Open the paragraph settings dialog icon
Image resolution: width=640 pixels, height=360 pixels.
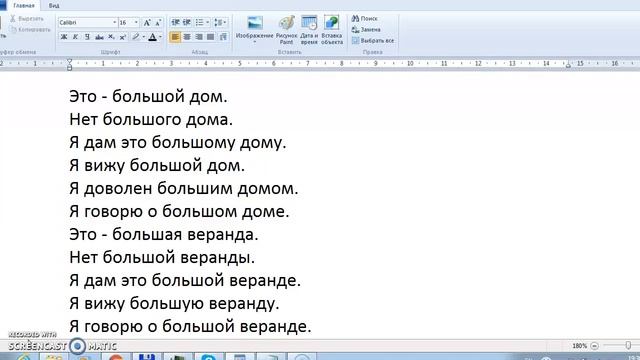click(223, 37)
